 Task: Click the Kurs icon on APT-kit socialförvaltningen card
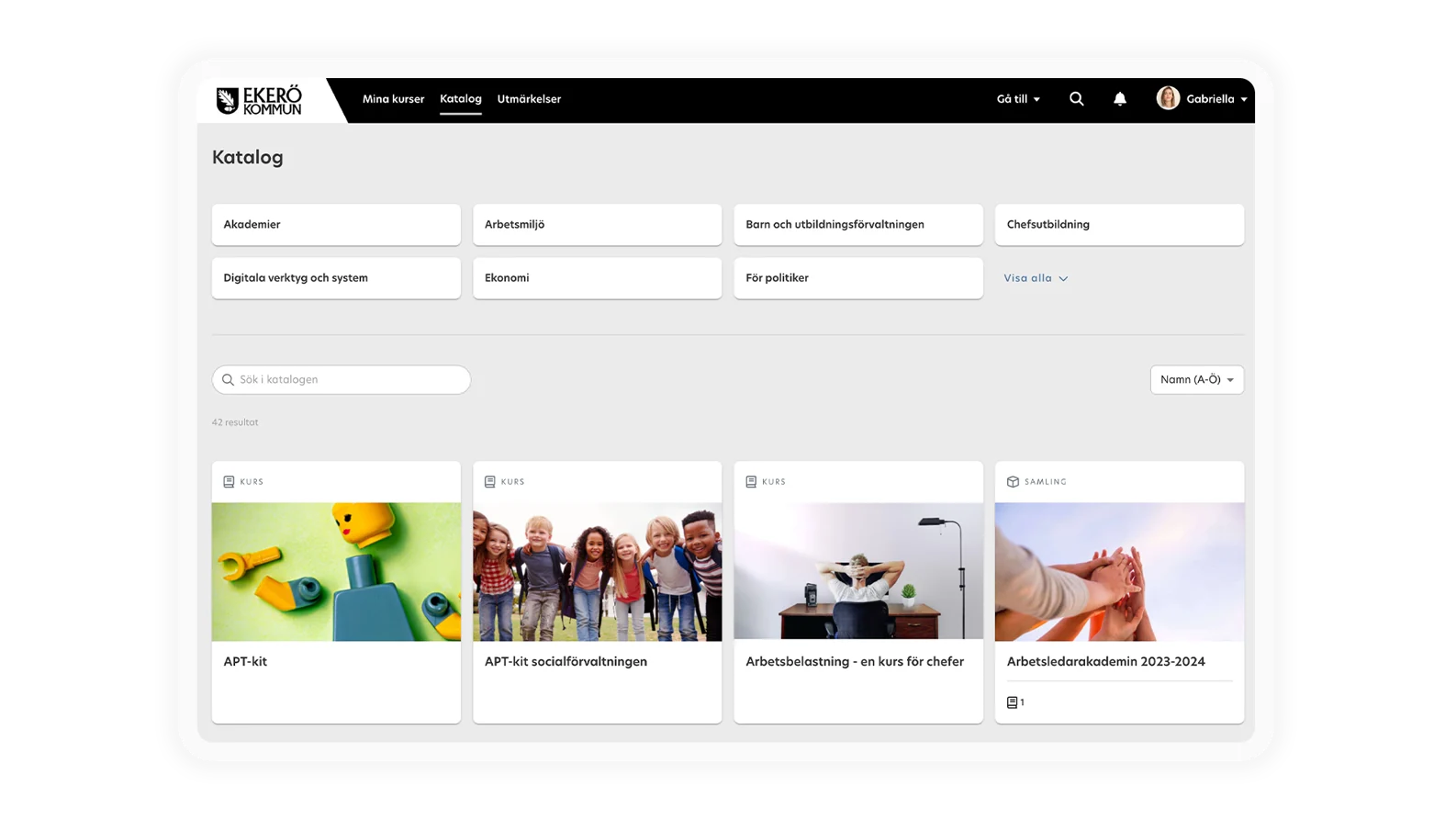[x=489, y=482]
